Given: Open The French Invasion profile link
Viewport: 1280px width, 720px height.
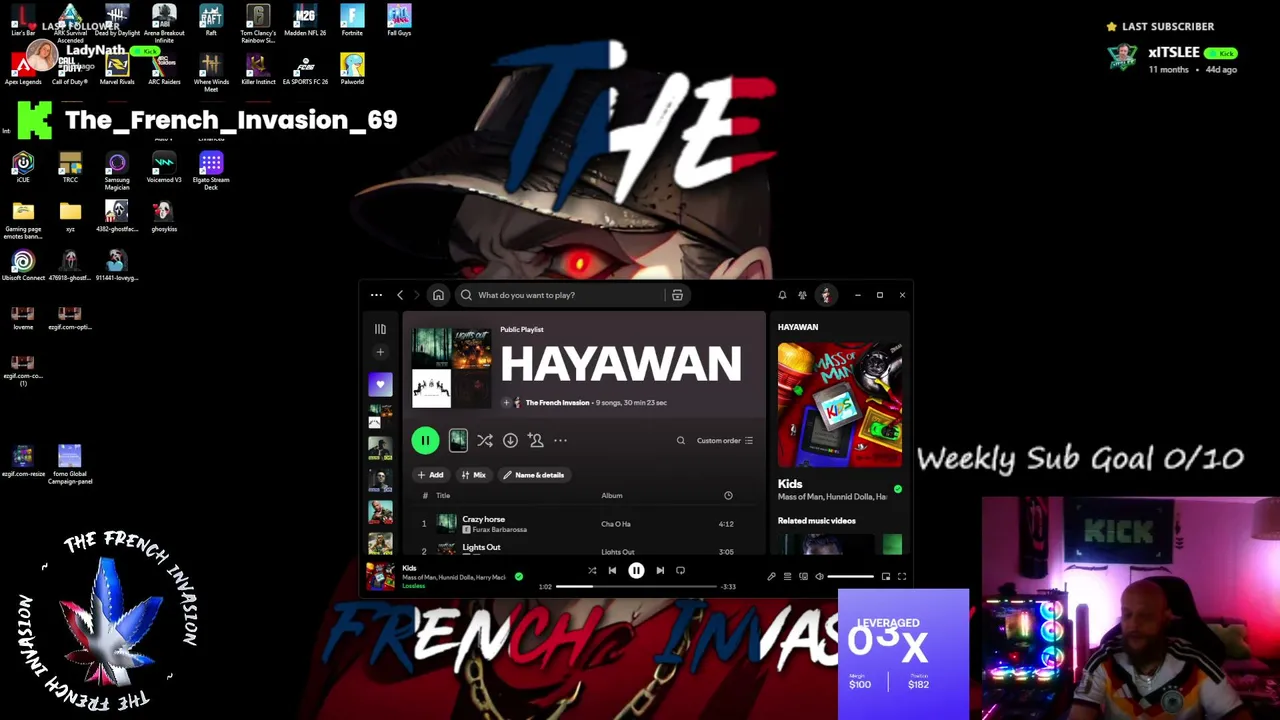Looking at the screenshot, I should coord(557,402).
